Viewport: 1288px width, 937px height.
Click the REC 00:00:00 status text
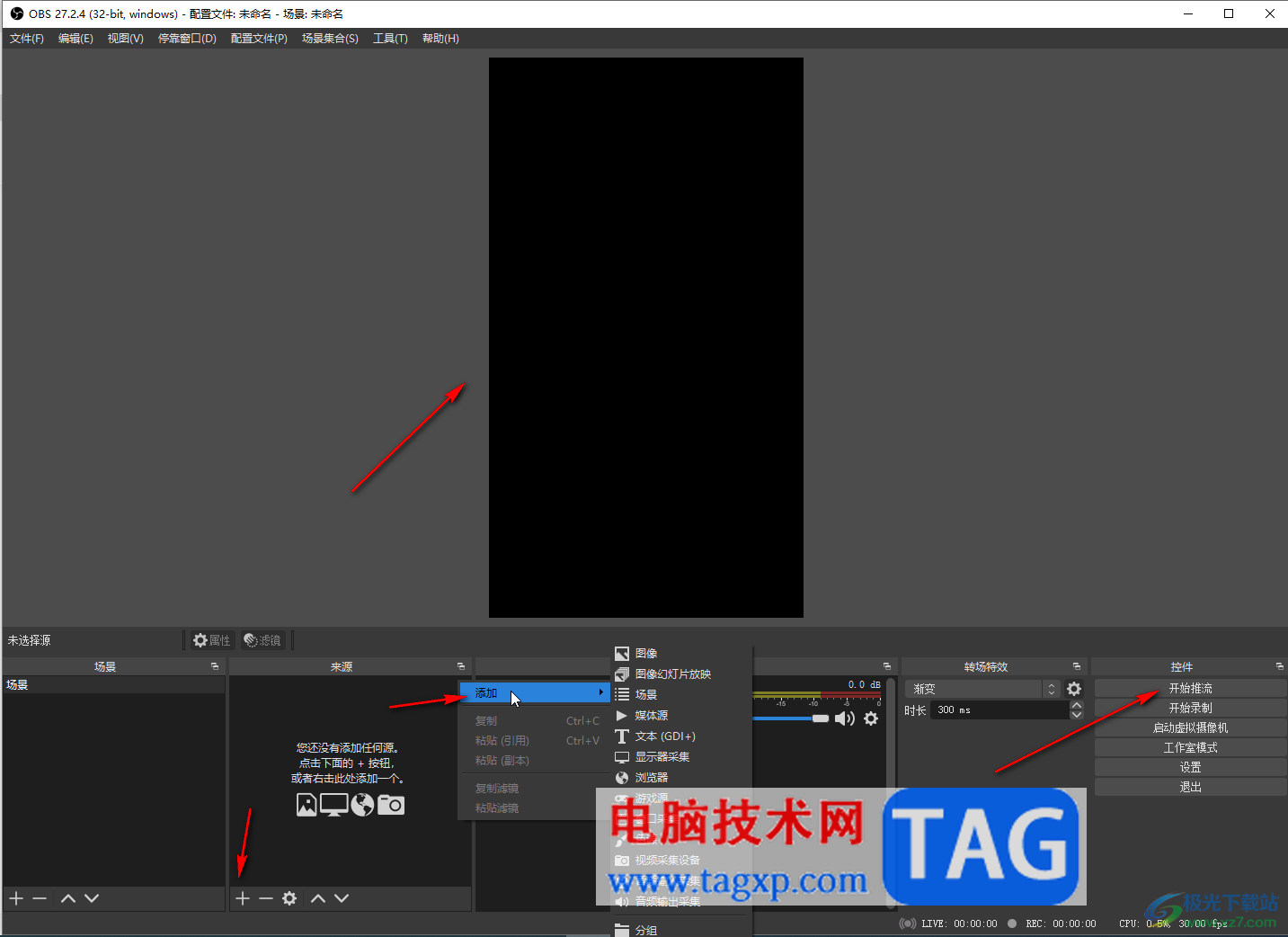(x=1061, y=924)
